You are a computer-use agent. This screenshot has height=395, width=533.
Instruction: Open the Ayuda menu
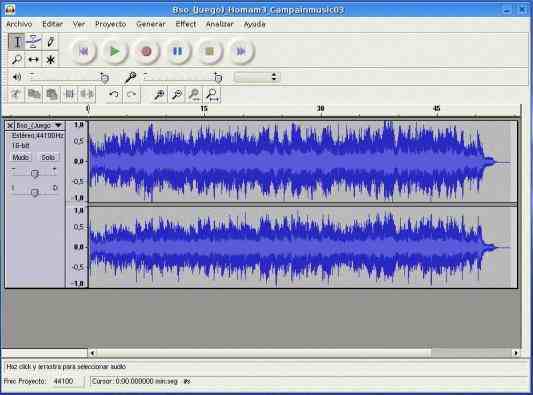[x=255, y=24]
